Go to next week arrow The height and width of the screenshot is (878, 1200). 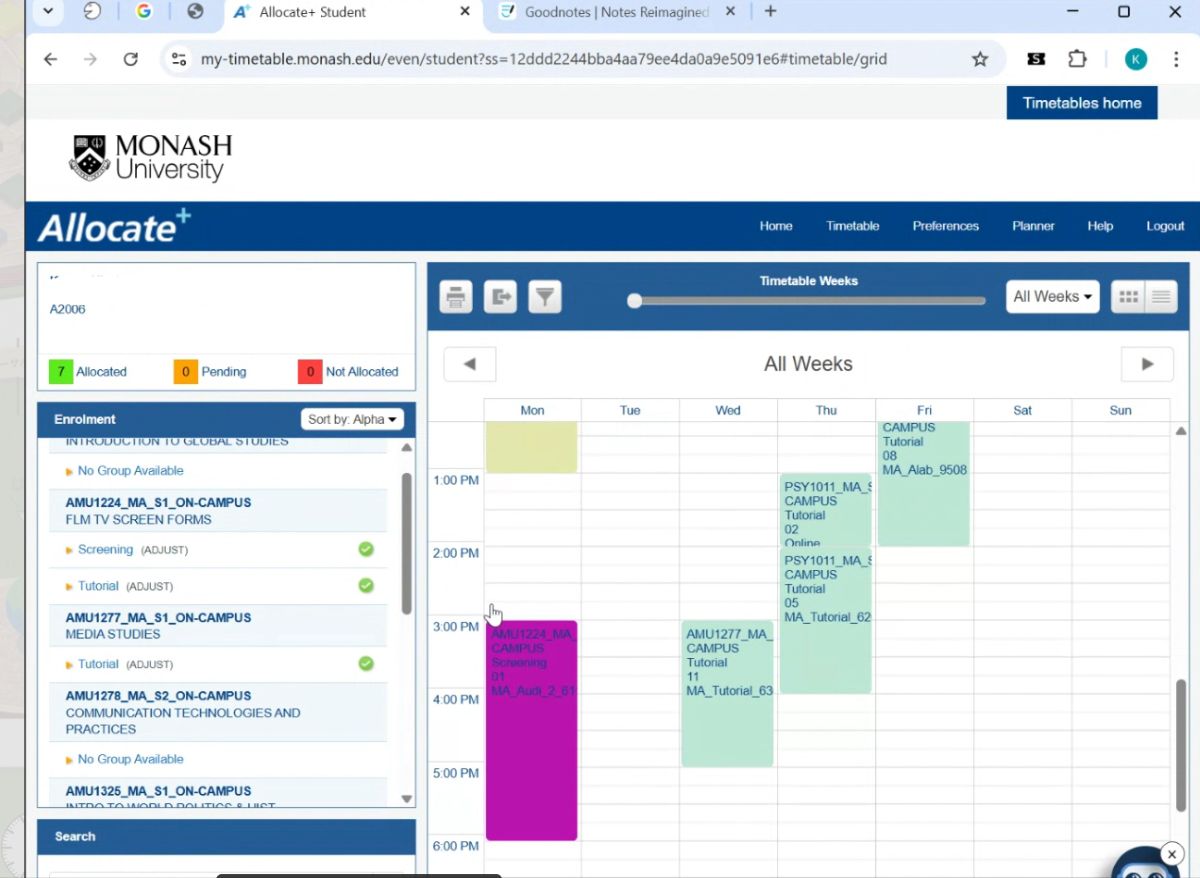click(x=1147, y=364)
